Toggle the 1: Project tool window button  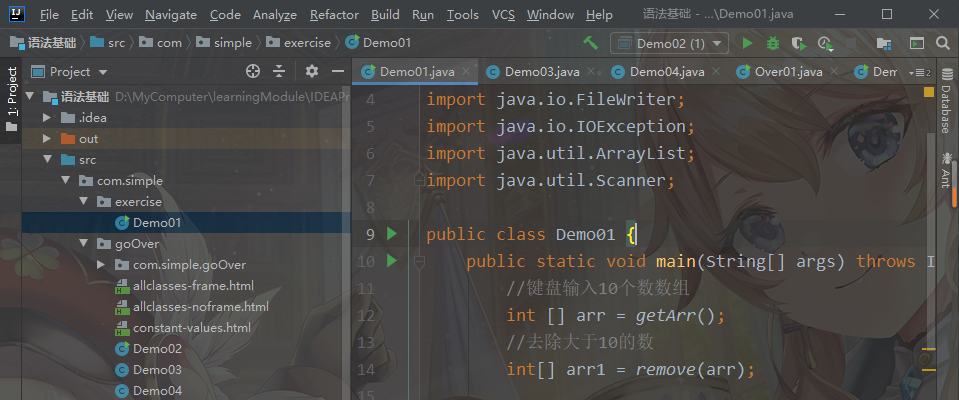click(11, 100)
